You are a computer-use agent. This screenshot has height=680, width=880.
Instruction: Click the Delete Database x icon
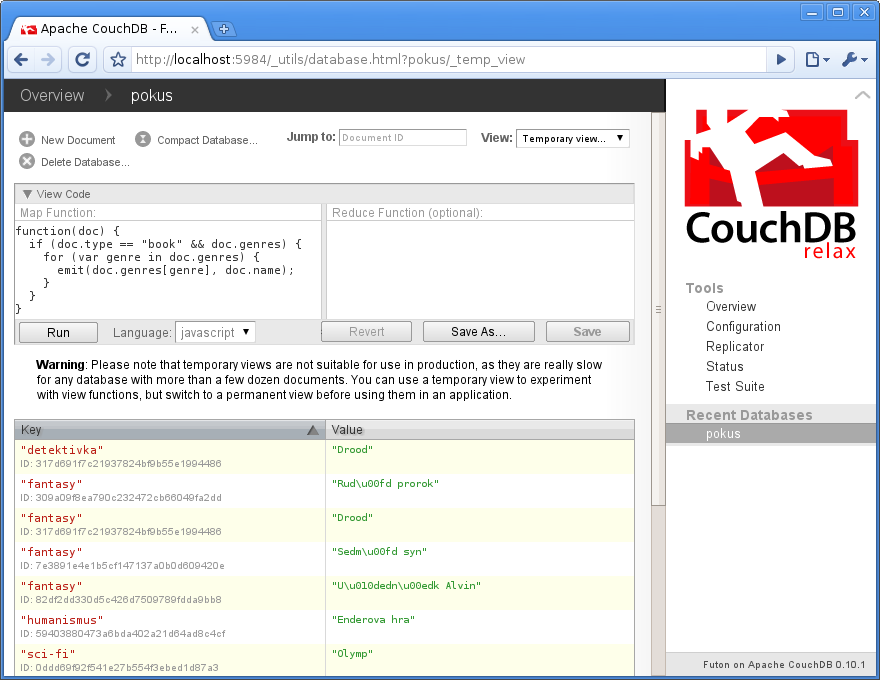[x=27, y=162]
